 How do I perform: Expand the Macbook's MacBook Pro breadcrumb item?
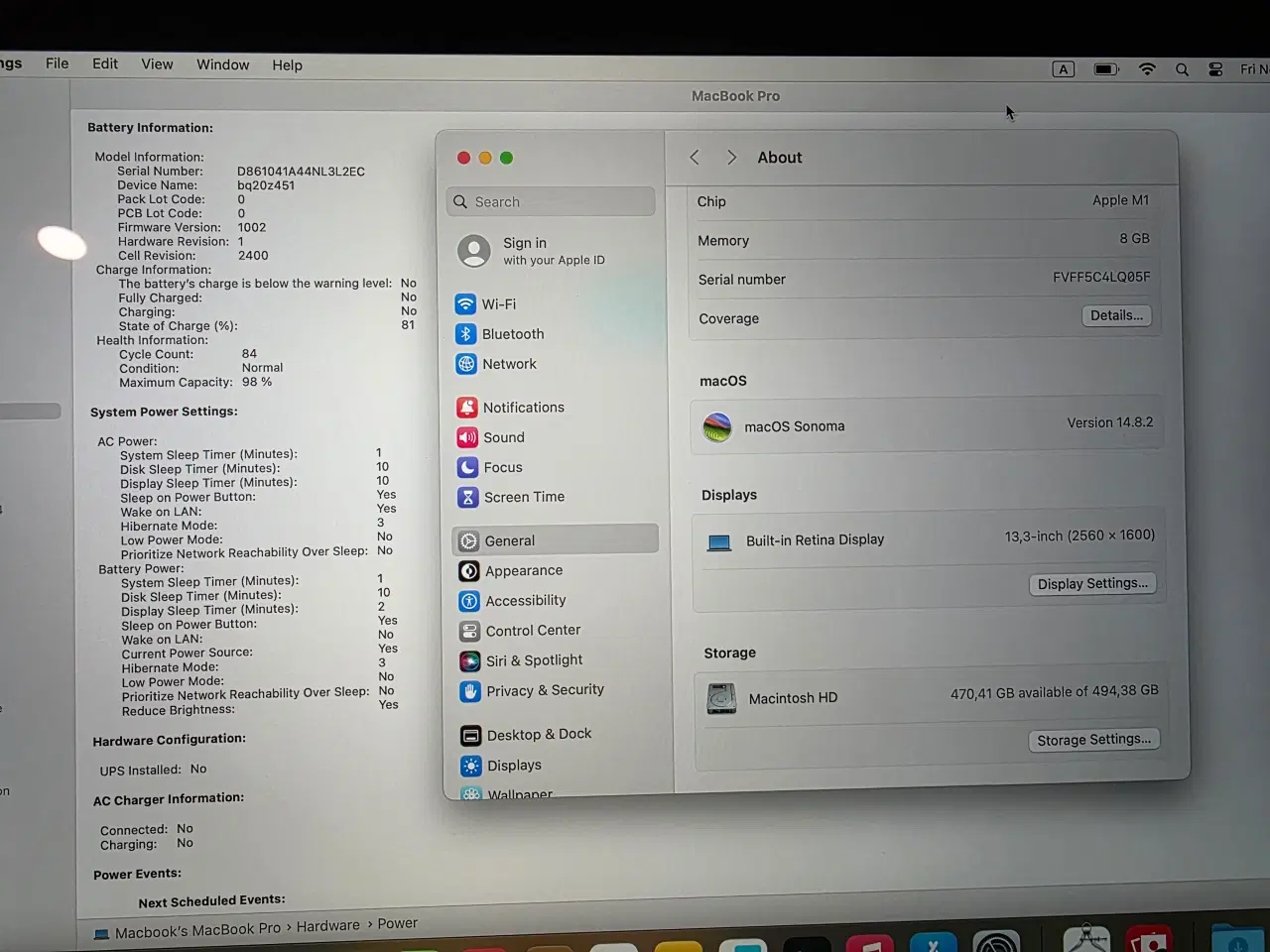195,924
